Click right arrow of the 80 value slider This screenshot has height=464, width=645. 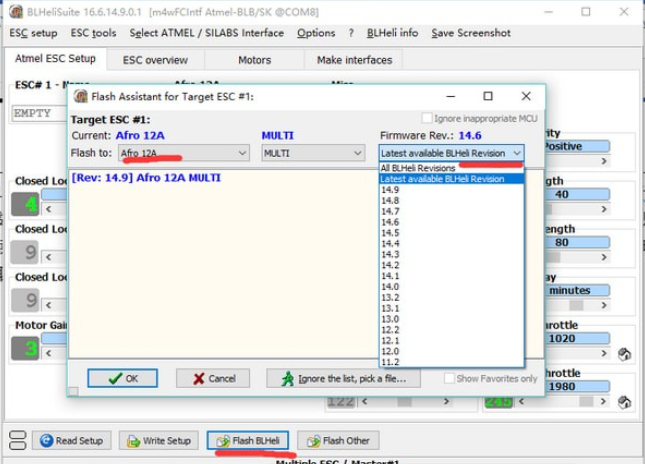pyautogui.click(x=604, y=257)
